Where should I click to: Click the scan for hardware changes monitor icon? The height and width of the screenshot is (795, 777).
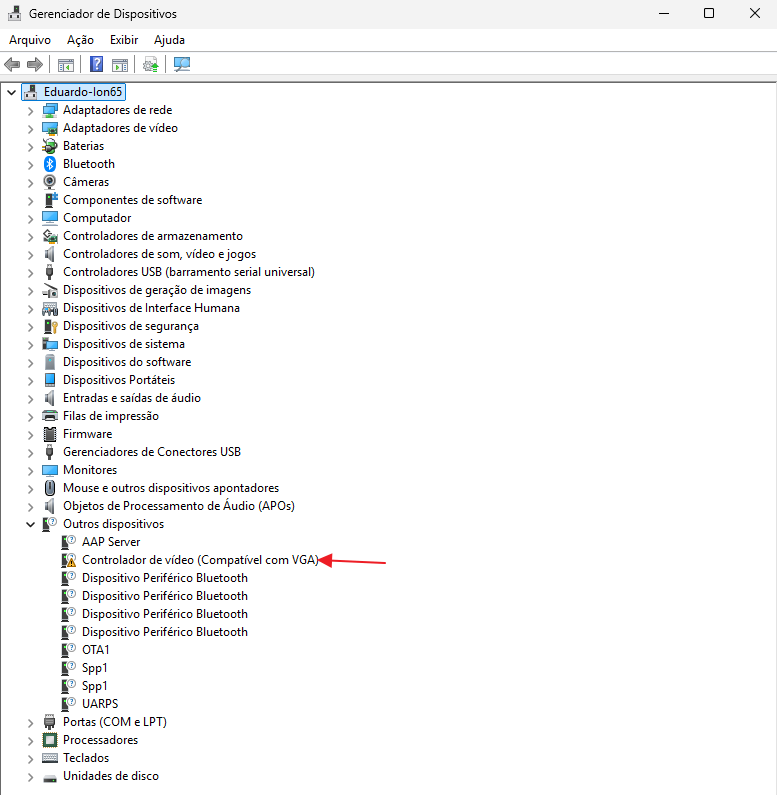(x=182, y=64)
